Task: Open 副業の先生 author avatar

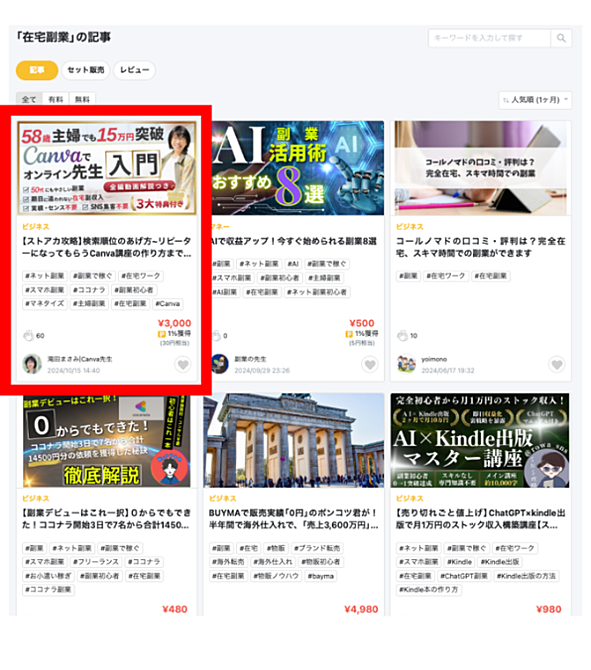Action: click(x=220, y=364)
